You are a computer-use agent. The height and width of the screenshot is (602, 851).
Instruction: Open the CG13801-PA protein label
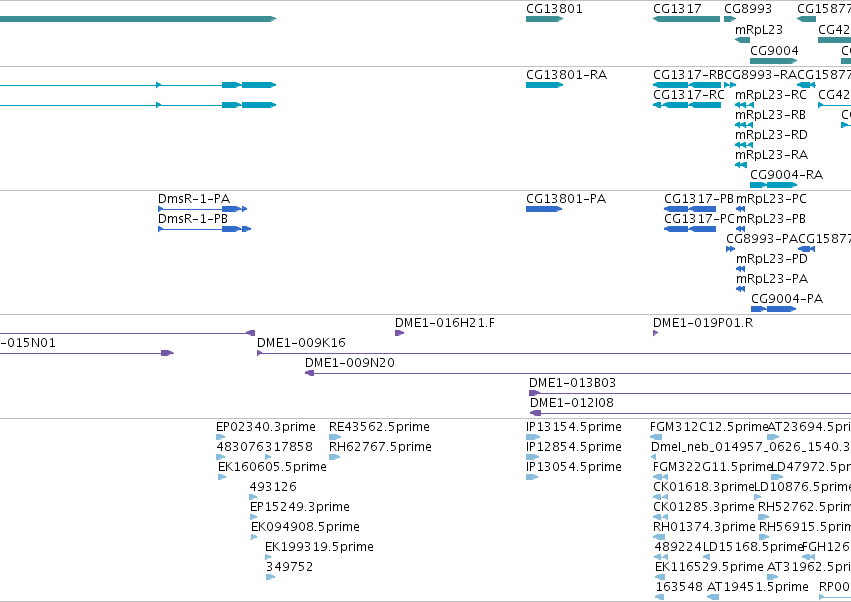click(x=566, y=199)
